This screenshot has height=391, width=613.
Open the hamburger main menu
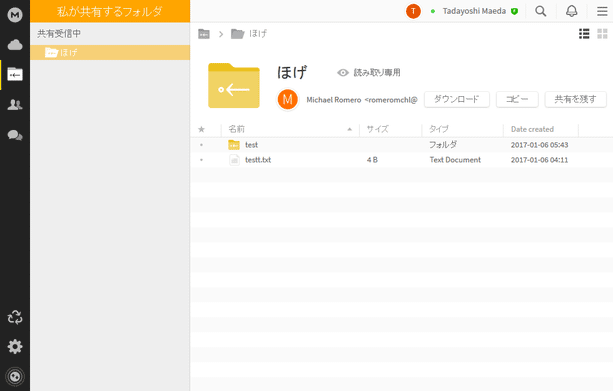click(602, 11)
